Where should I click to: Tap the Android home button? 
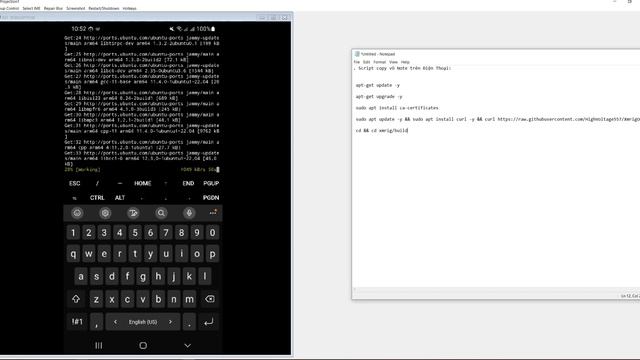pyautogui.click(x=143, y=345)
